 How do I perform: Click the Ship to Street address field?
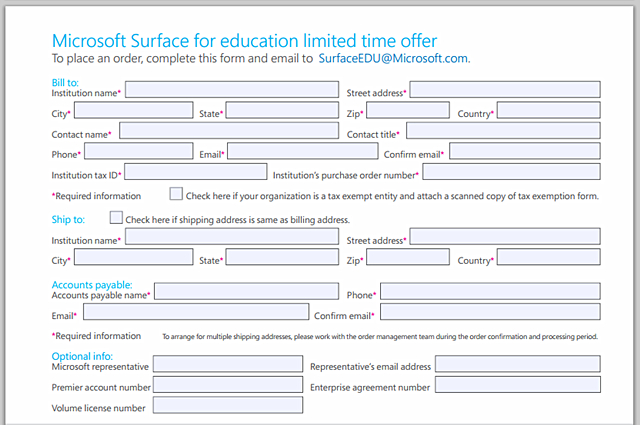click(x=504, y=237)
